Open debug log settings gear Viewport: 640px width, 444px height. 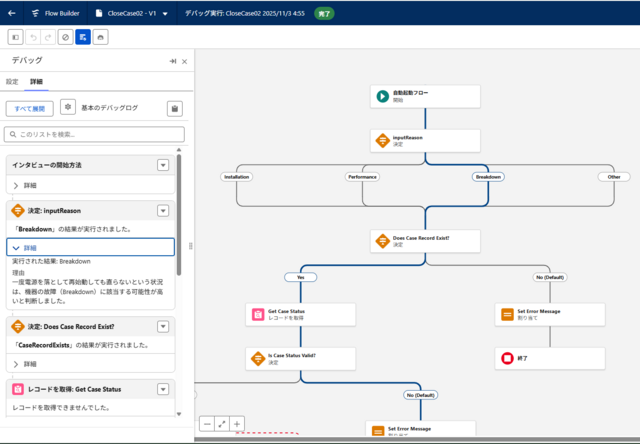click(x=68, y=107)
